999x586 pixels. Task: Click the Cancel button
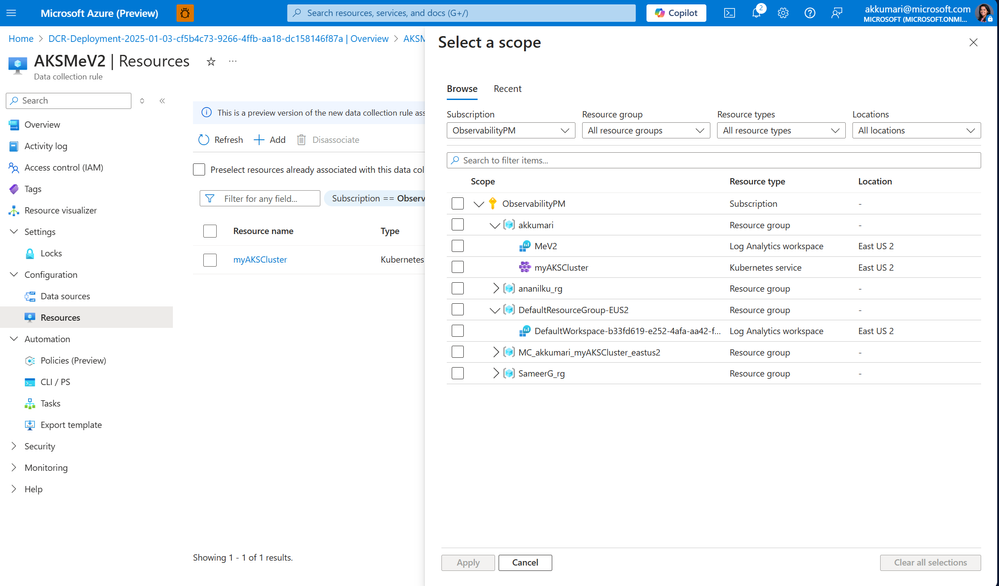coord(525,562)
